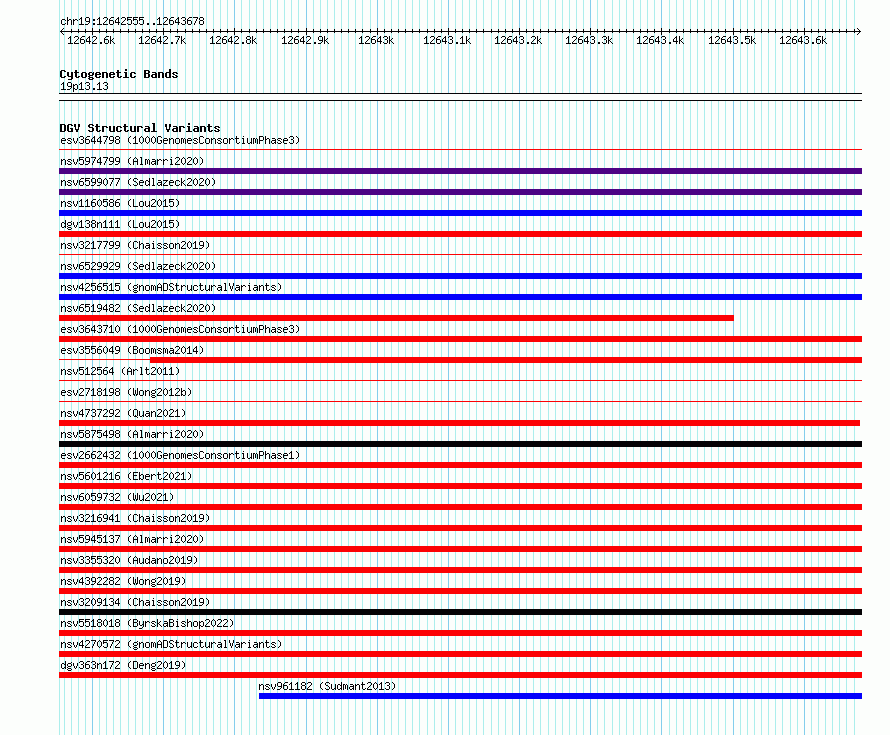Click the nsv4256515 (gnomADStructuralVariants) label
Screen dimensions: 890x735
pos(171,287)
